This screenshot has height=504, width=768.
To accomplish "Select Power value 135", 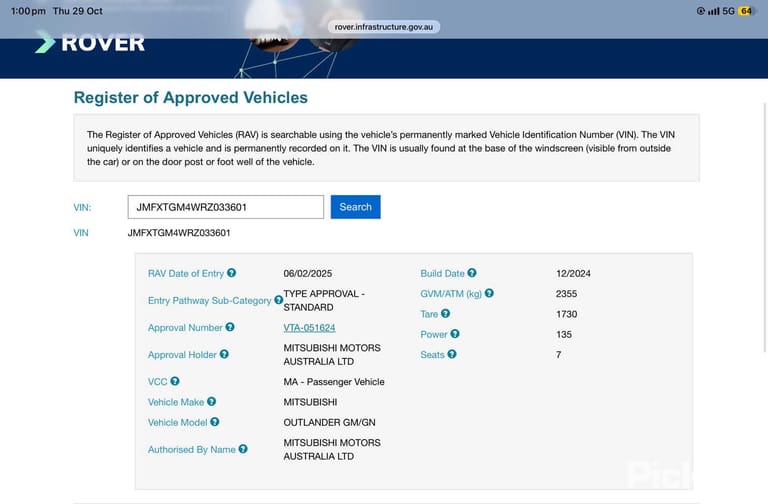I will coord(564,334).
